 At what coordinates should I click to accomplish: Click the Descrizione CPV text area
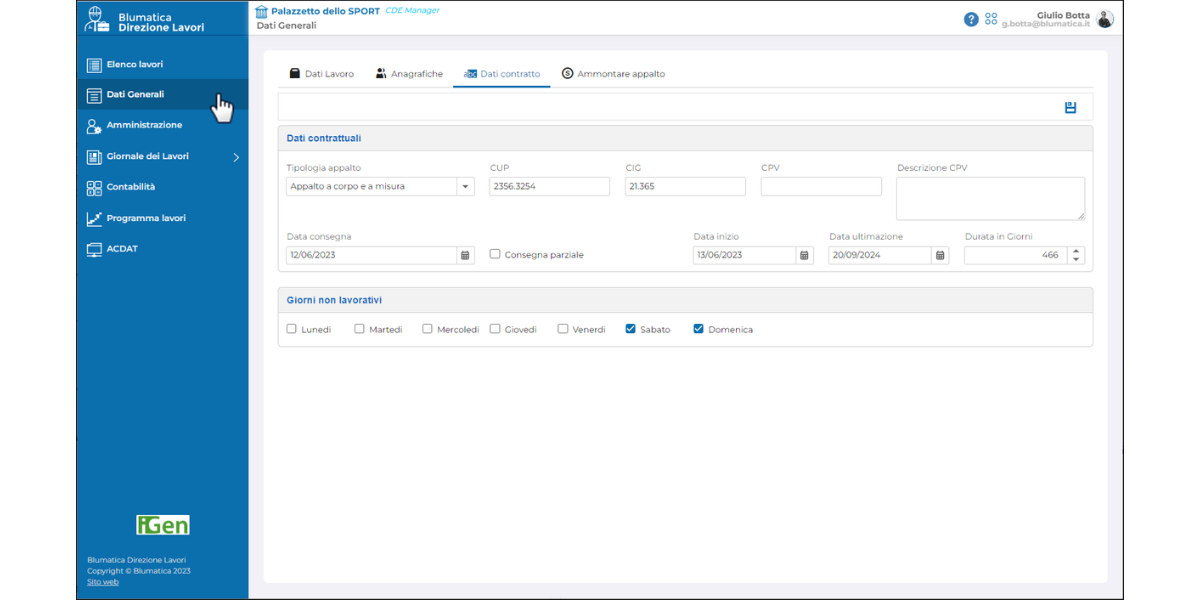[989, 198]
